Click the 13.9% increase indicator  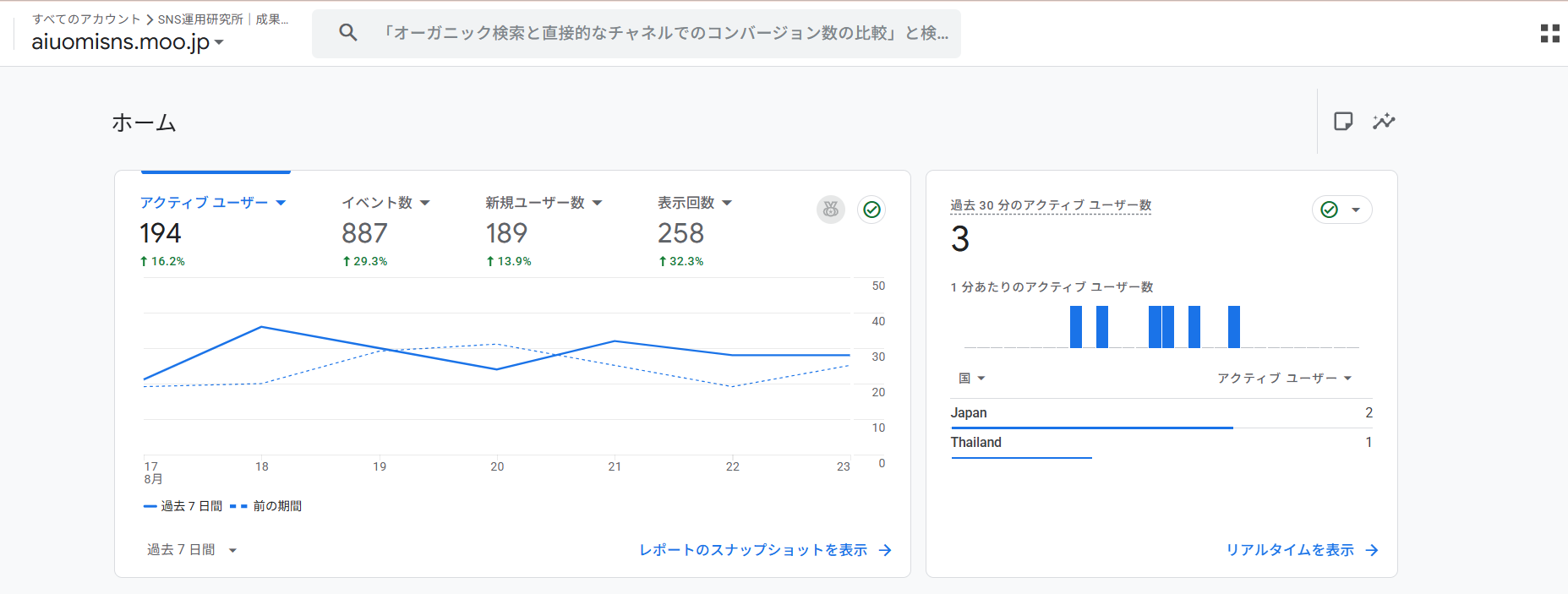click(509, 261)
